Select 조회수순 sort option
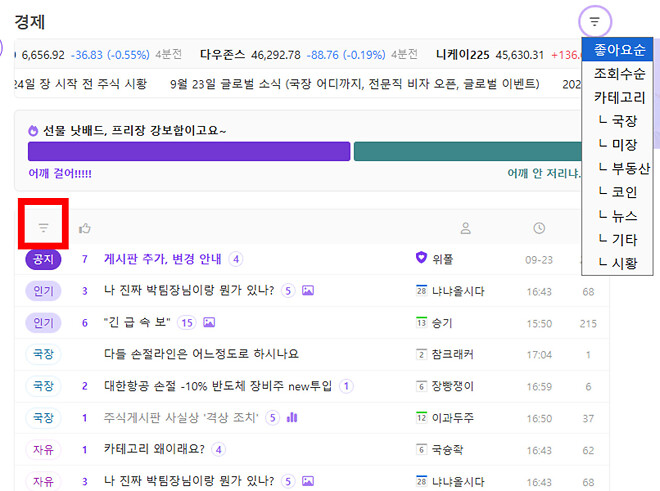660x491 pixels. click(617, 74)
